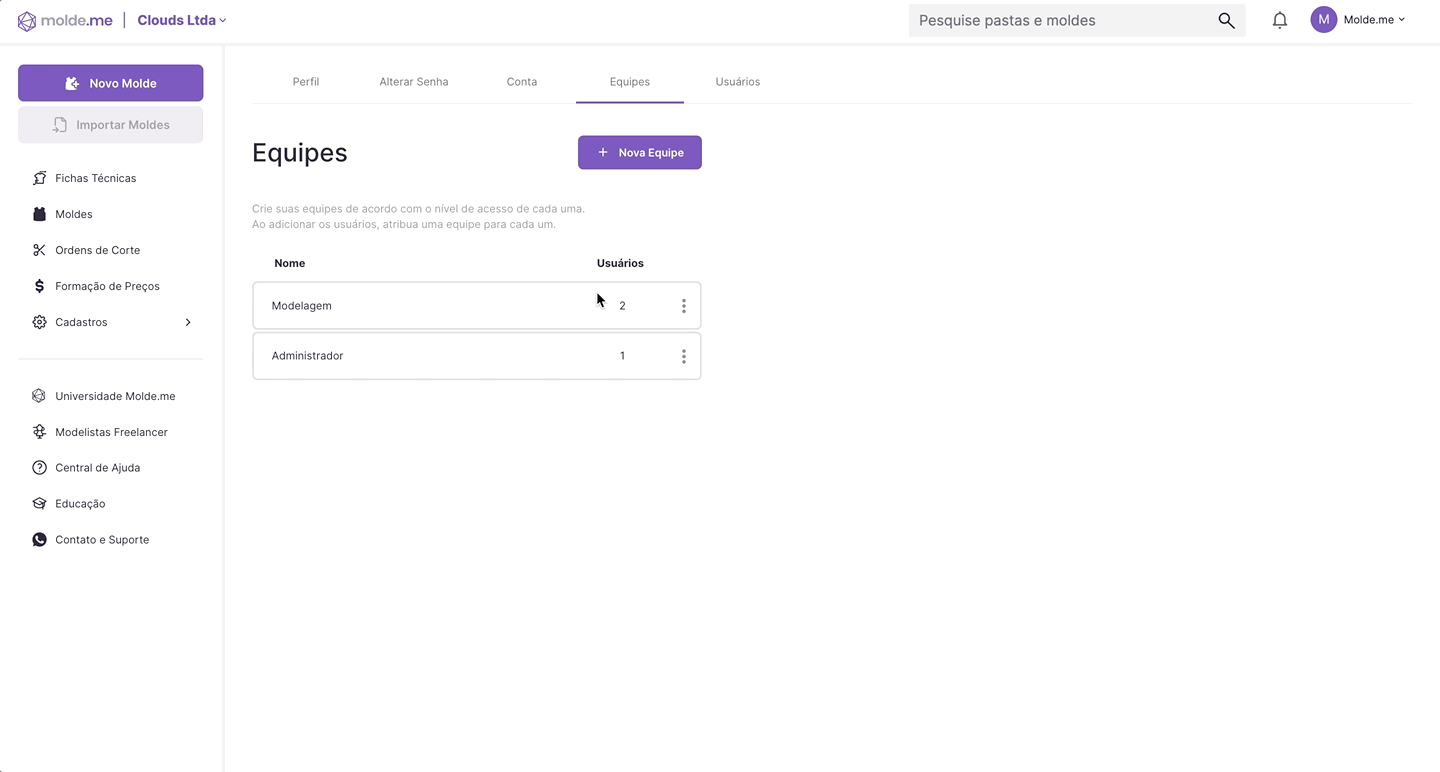Open Contato e Suporte WhatsApp link
The image size is (1440, 772).
(x=101, y=540)
